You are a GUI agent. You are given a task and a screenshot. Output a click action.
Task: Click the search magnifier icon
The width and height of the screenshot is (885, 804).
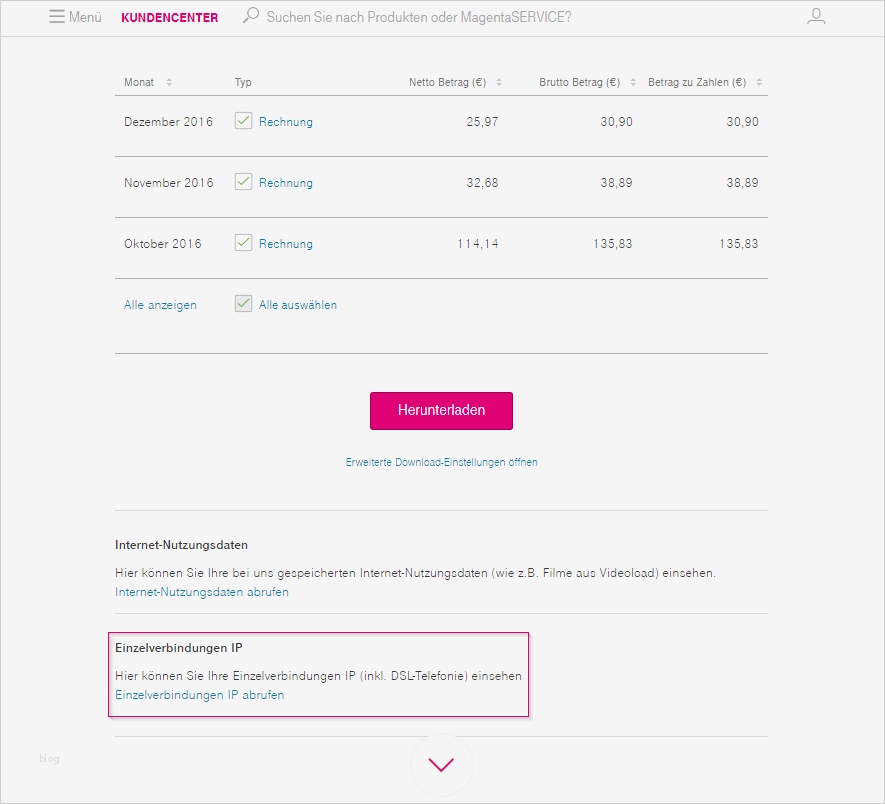[251, 16]
